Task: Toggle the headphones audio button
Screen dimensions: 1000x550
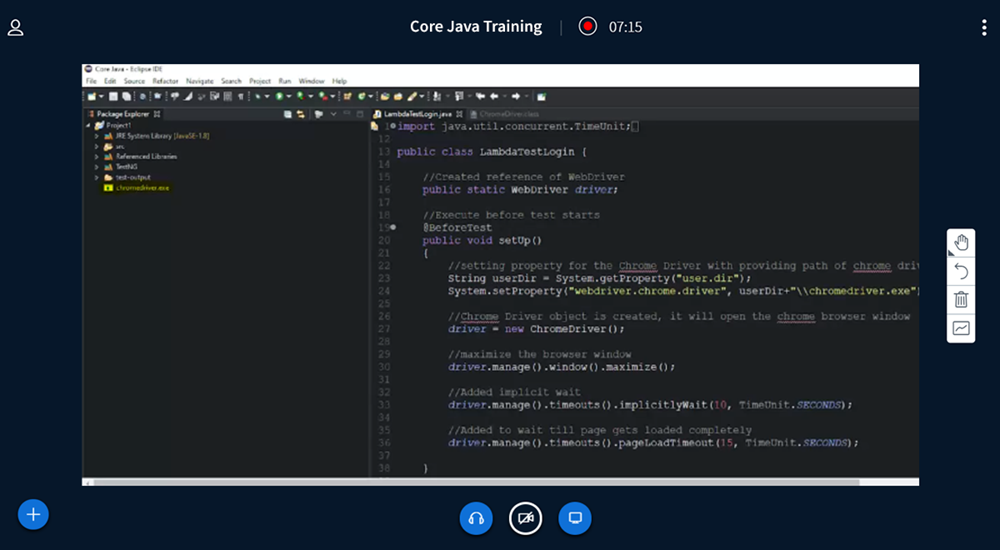Action: coord(476,518)
